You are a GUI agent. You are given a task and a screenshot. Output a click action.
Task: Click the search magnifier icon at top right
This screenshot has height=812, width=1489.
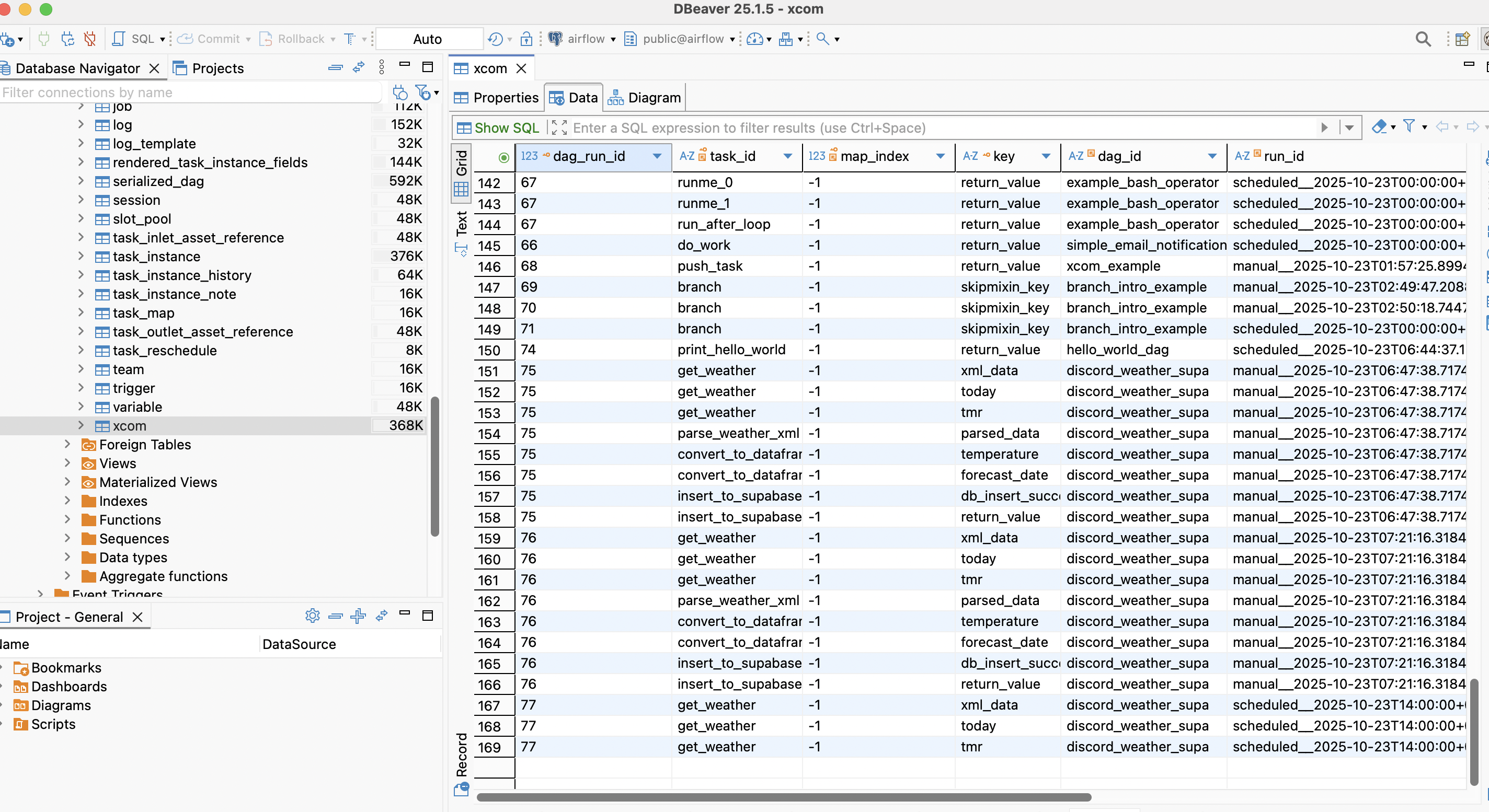tap(1423, 39)
